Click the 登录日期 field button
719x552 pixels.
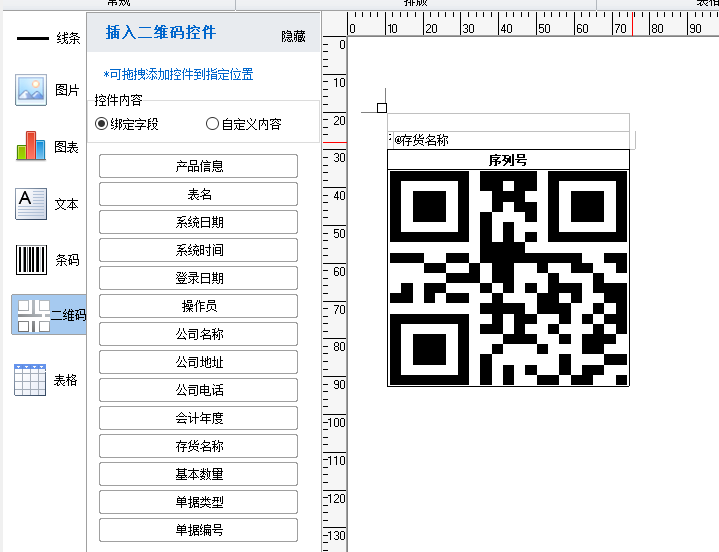tap(199, 278)
